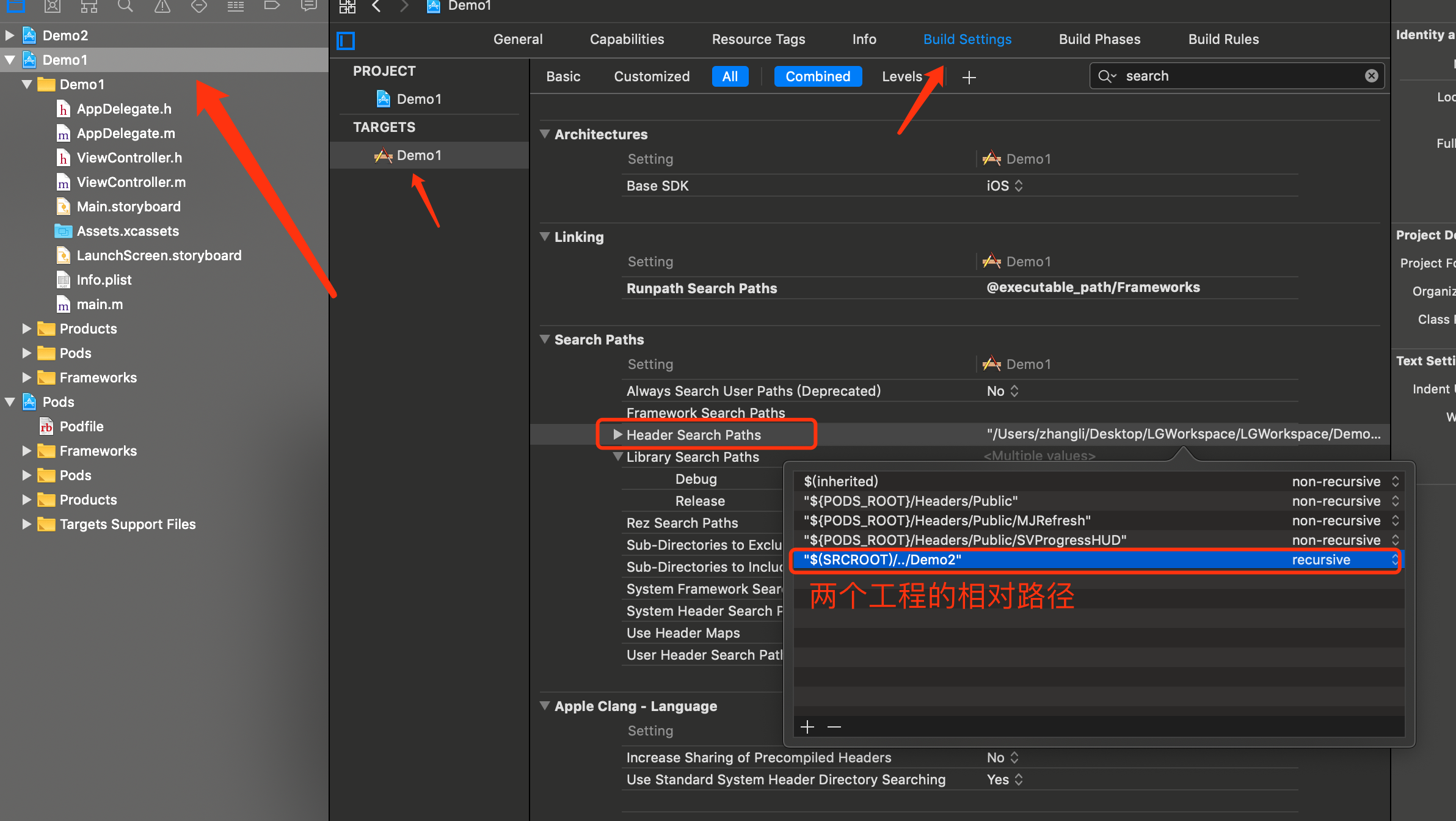1456x821 pixels.
Task: Open the find navigator magnifier icon
Action: pyautogui.click(x=125, y=7)
